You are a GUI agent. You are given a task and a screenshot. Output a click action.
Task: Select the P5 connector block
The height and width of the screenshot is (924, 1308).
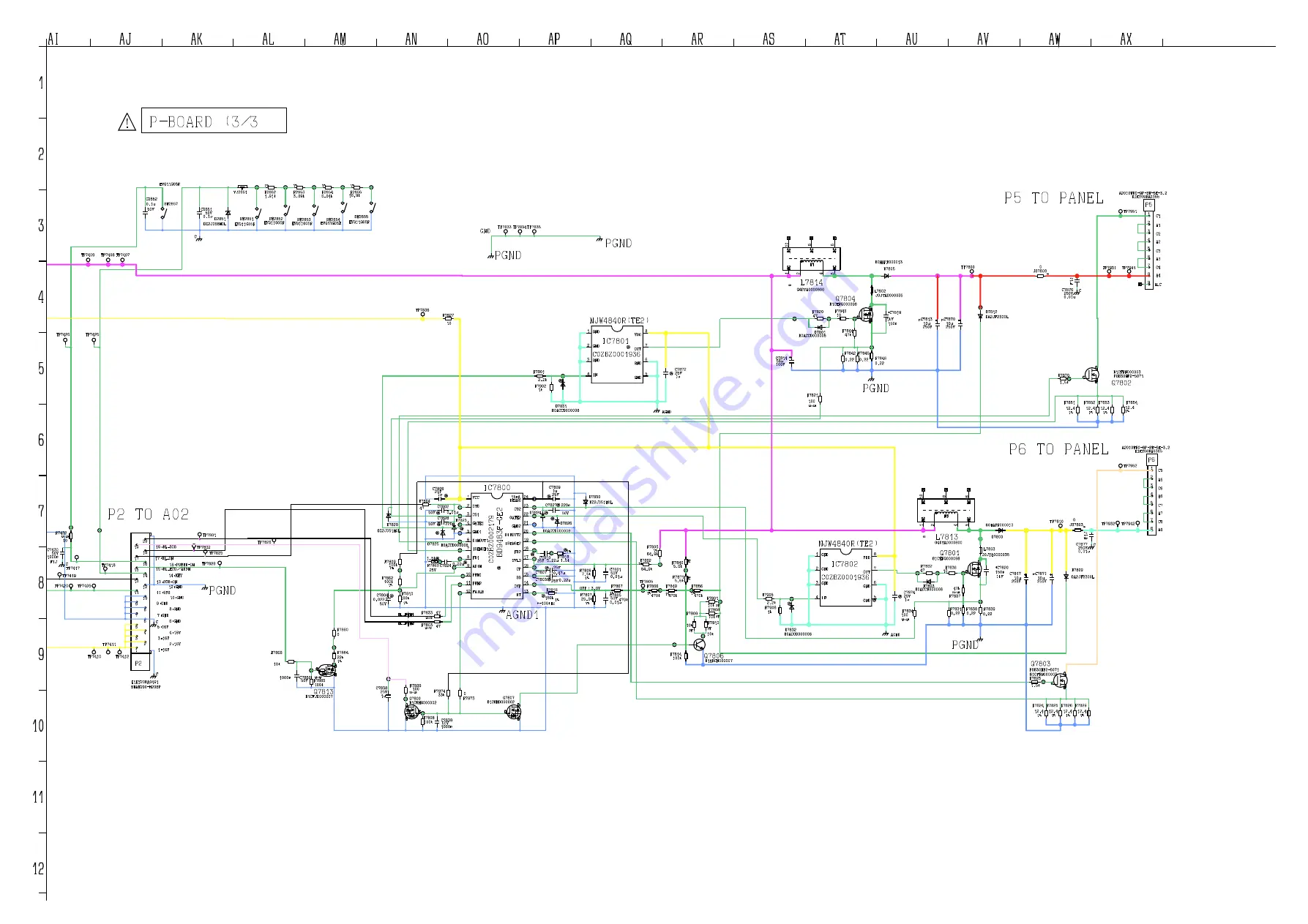[x=1149, y=245]
